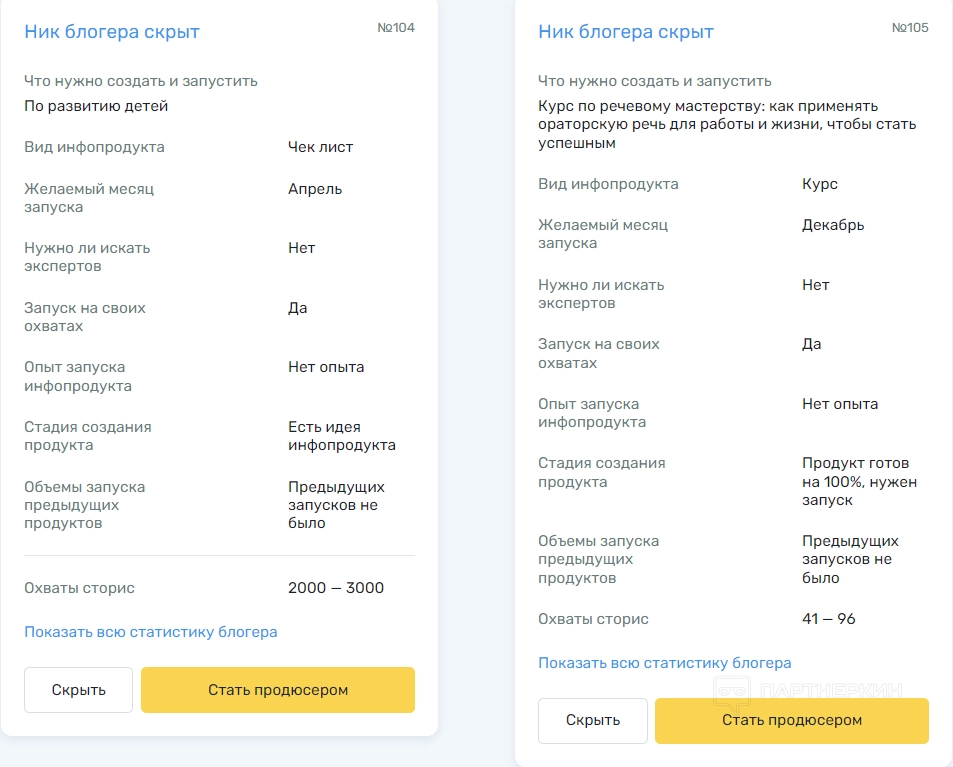Click the story reach value 2000 — 3000
The width and height of the screenshot is (953, 767).
click(x=336, y=588)
